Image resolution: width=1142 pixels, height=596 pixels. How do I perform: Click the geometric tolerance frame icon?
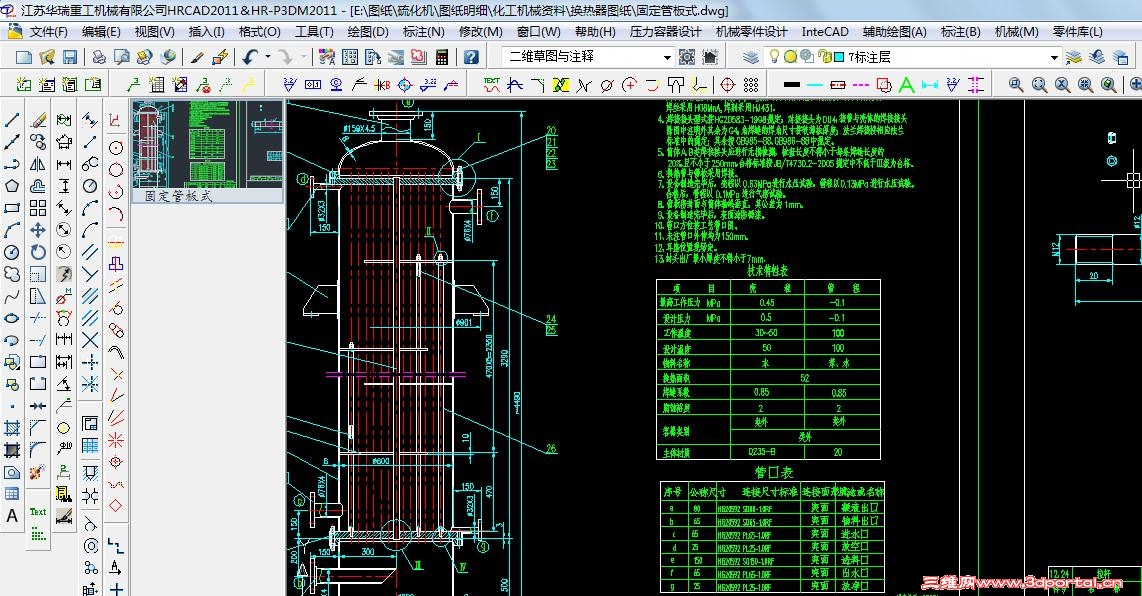[312, 85]
